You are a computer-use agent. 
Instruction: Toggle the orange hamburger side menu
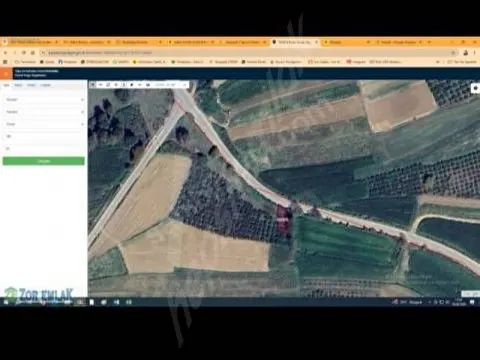point(6,74)
